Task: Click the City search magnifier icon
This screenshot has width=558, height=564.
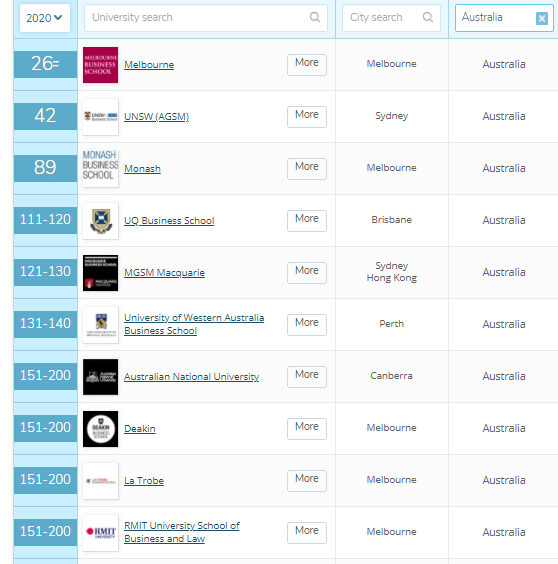Action: coord(427,17)
